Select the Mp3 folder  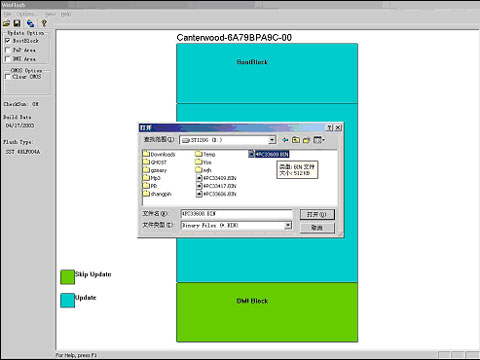tap(152, 178)
